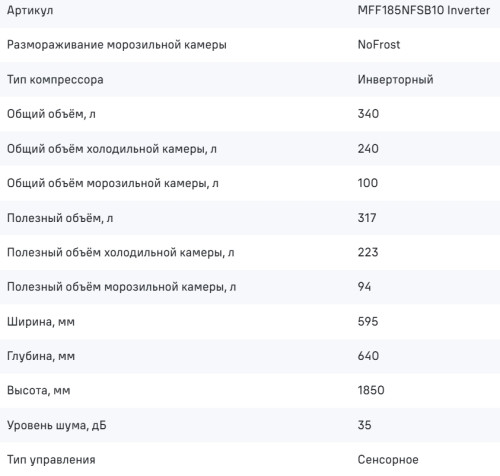Click the Уровень шума, дБ label
The image size is (500, 476).
[x=57, y=426]
